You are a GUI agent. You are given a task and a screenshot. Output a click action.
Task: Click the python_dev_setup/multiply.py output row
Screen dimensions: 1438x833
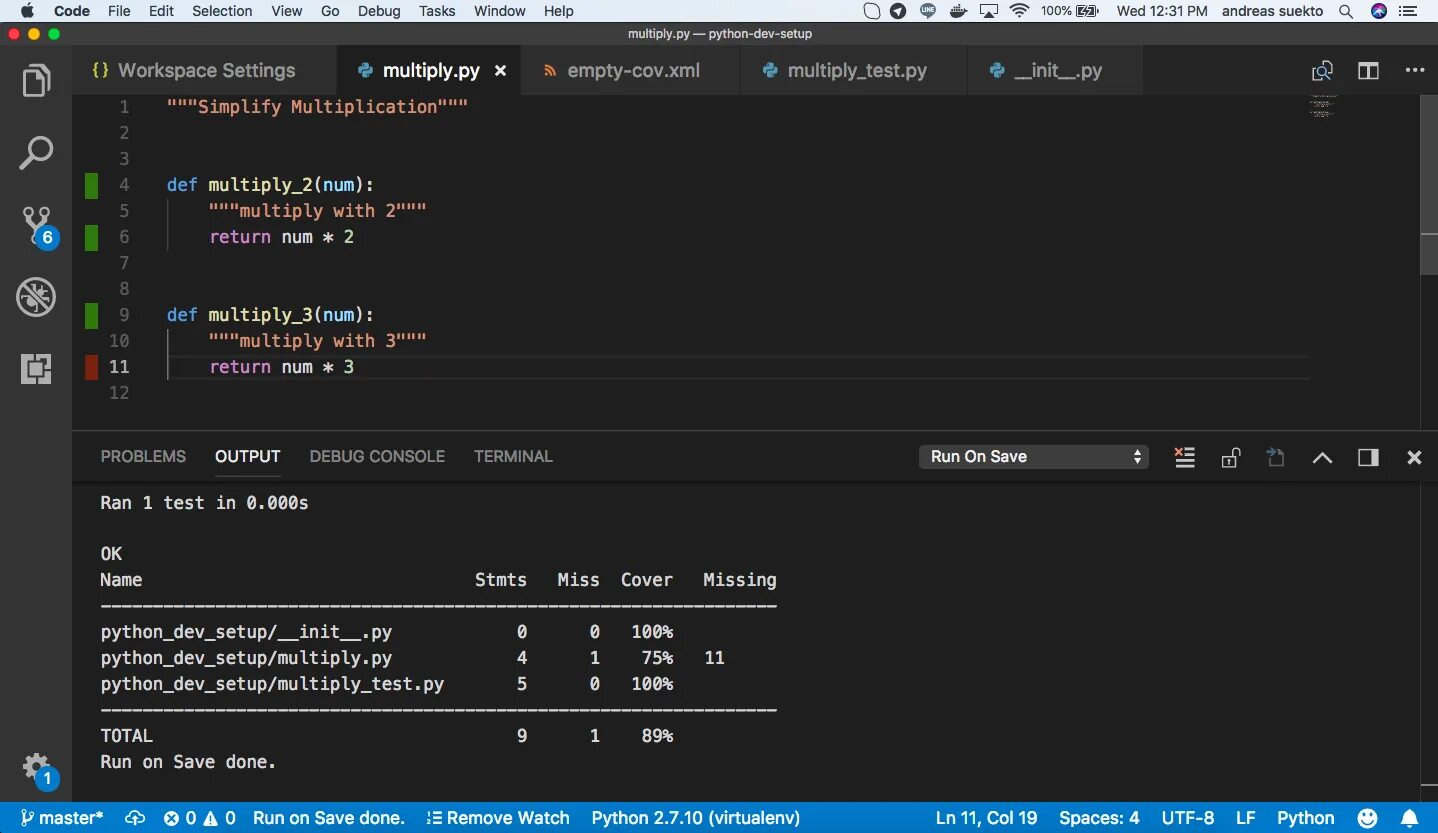pyautogui.click(x=412, y=658)
